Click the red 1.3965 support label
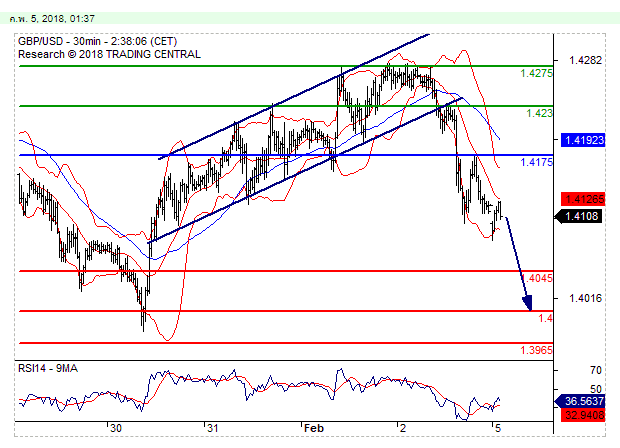This screenshot has height=448, width=620. pos(536,350)
